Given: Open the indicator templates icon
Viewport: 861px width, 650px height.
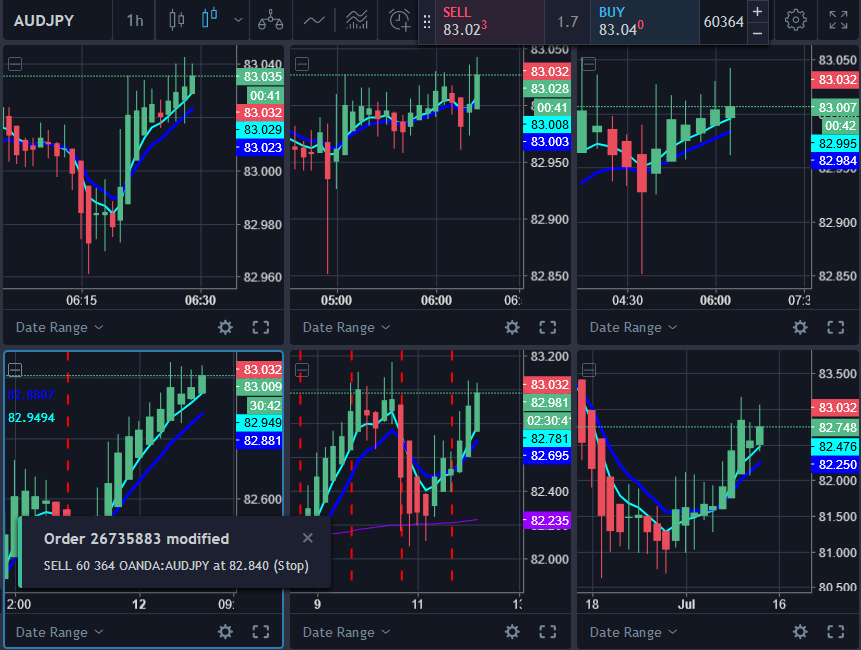Looking at the screenshot, I should coord(356,20).
